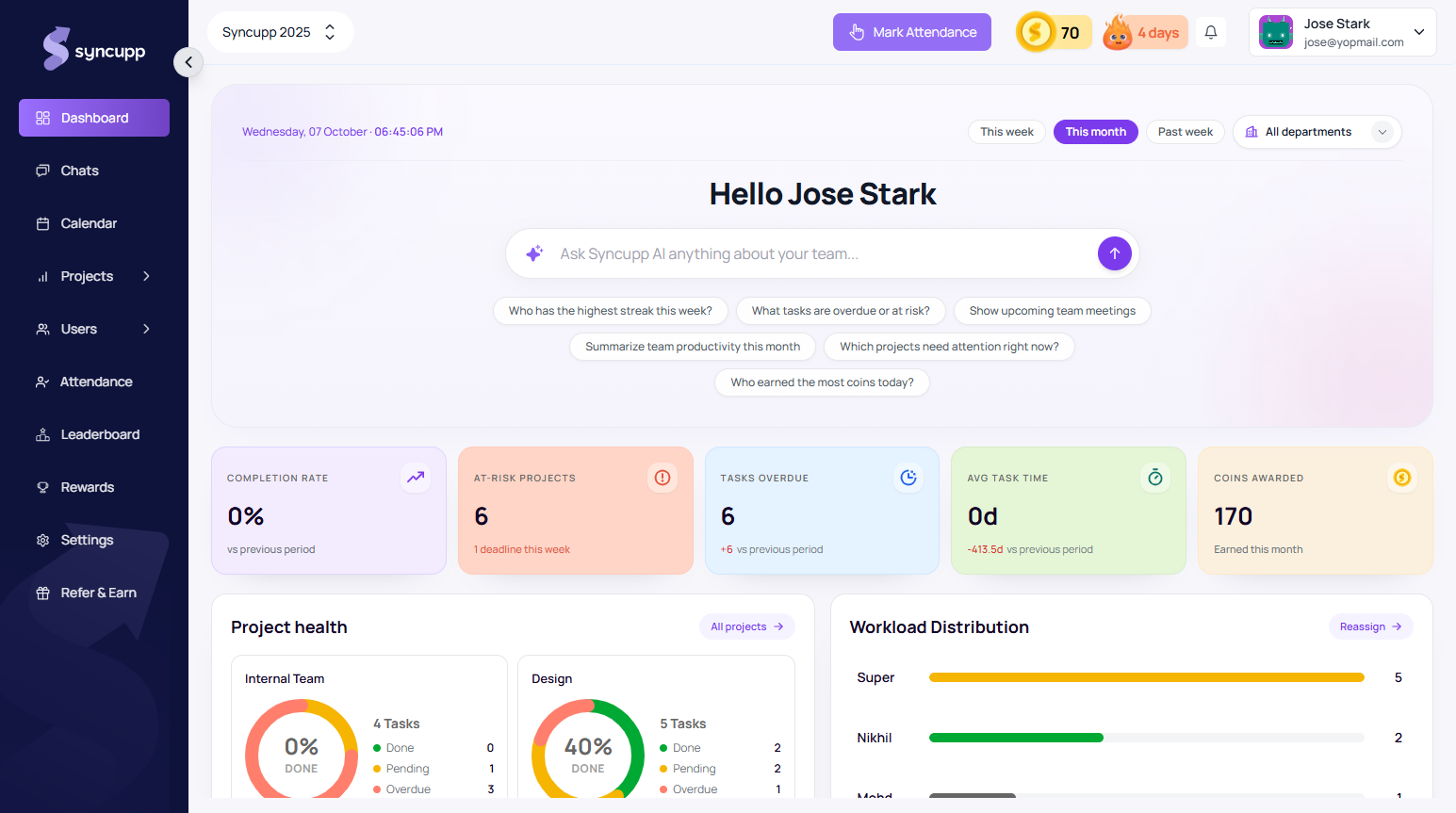The width and height of the screenshot is (1456, 813).
Task: Select the This week filter
Action: [1006, 132]
